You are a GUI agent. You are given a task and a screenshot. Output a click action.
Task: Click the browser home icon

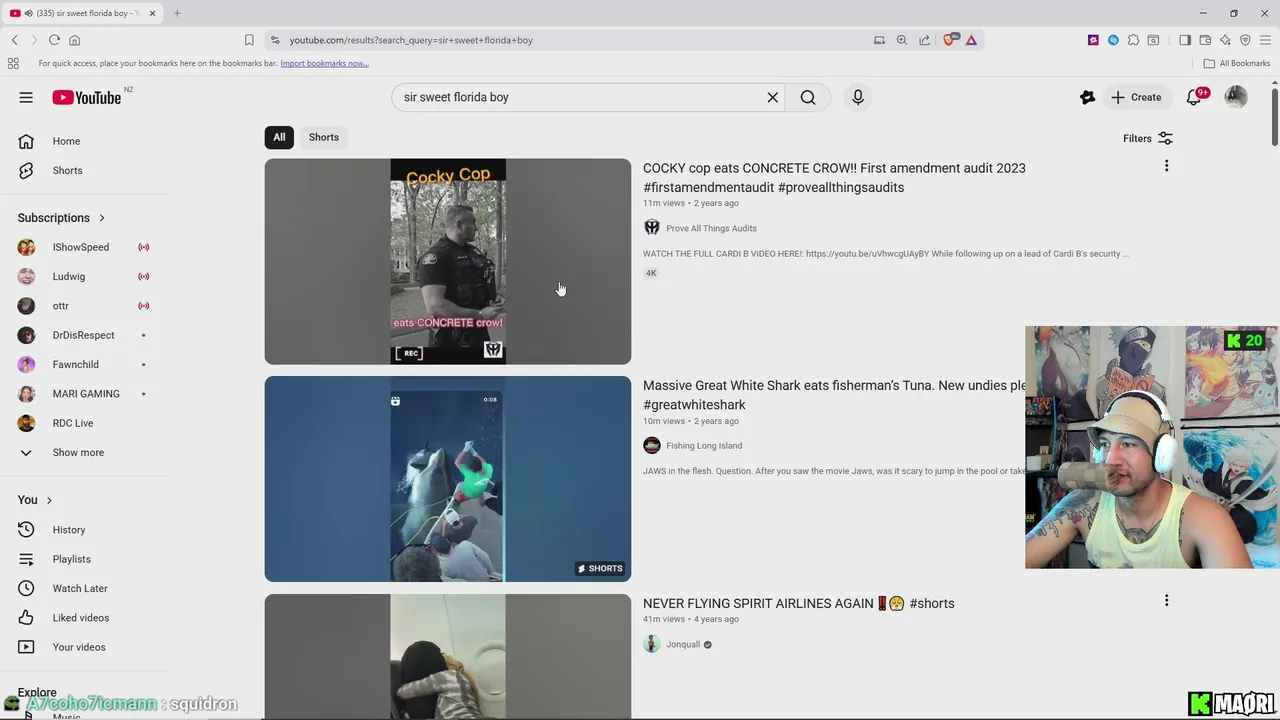(x=74, y=40)
